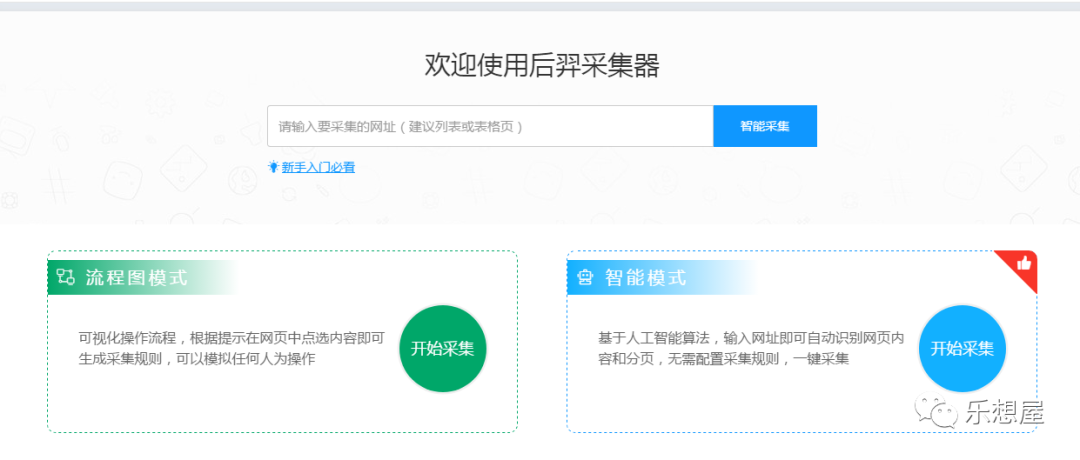Click the description text starting 基于人工智能算法
This screenshot has width=1080, height=460.
pyautogui.click(x=751, y=348)
